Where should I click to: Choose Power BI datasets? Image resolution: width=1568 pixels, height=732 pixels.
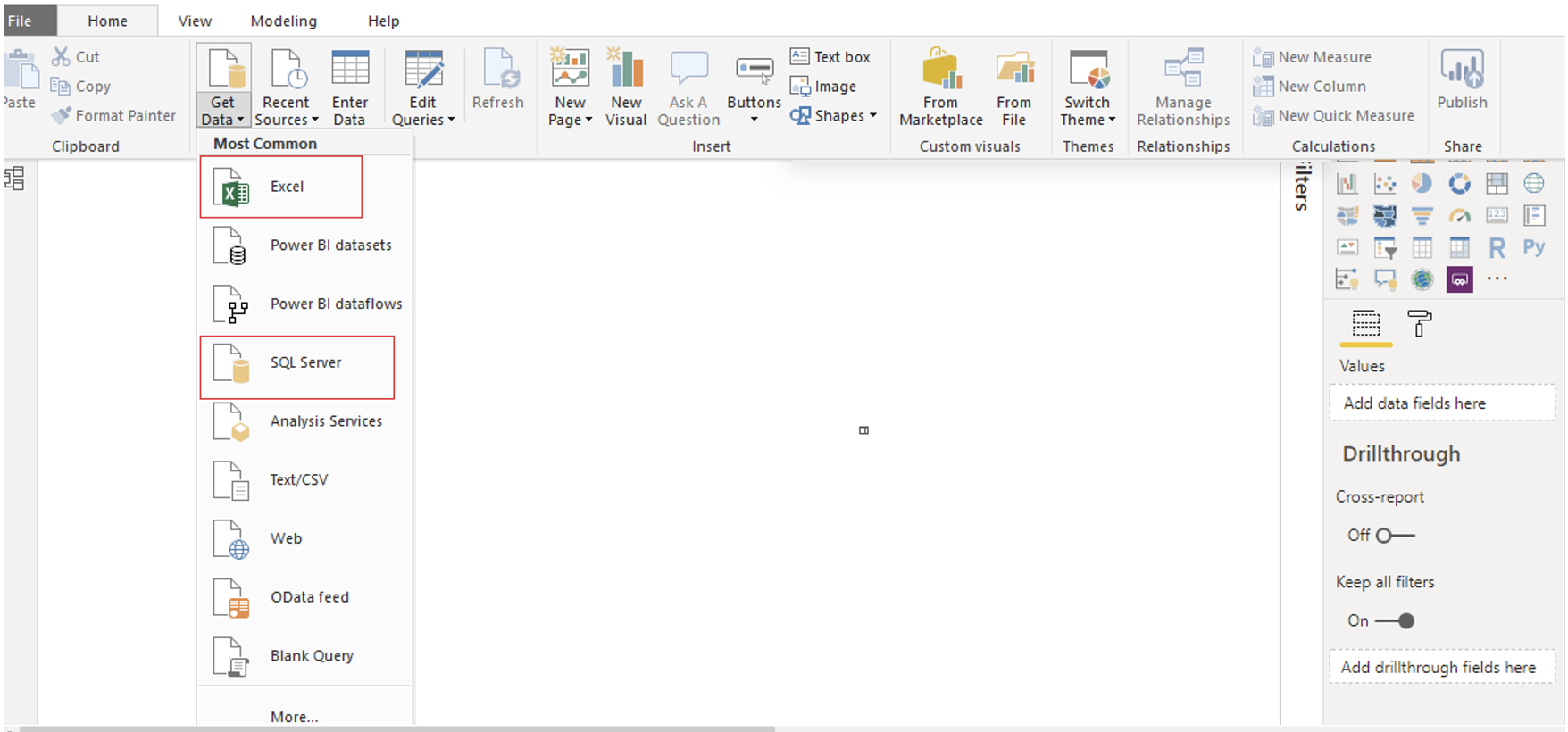304,245
